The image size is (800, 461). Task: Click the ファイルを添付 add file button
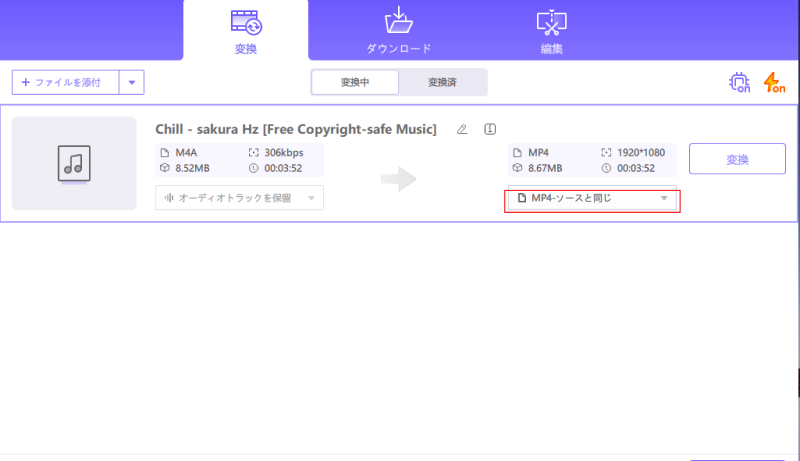[66, 82]
